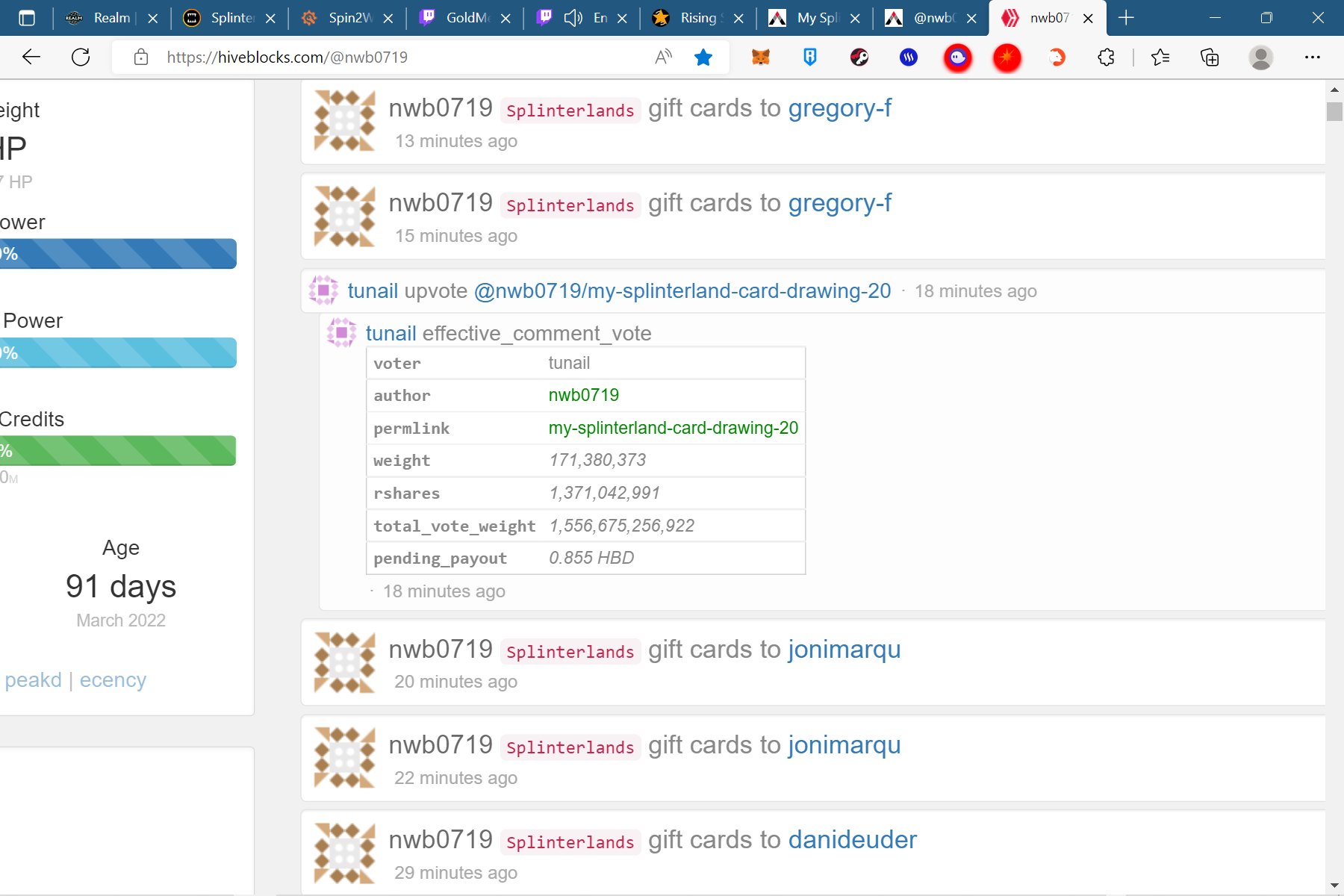Expand tunail upvote transaction header

pyautogui.click(x=619, y=291)
